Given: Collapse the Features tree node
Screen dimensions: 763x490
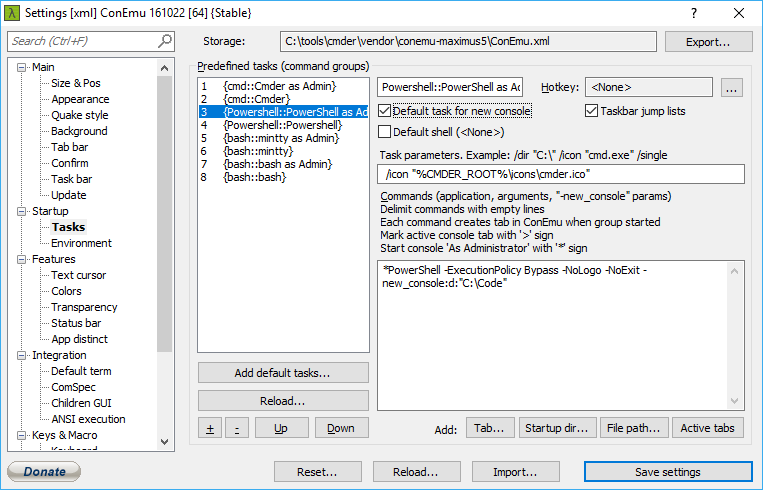Looking at the screenshot, I should tap(21, 259).
